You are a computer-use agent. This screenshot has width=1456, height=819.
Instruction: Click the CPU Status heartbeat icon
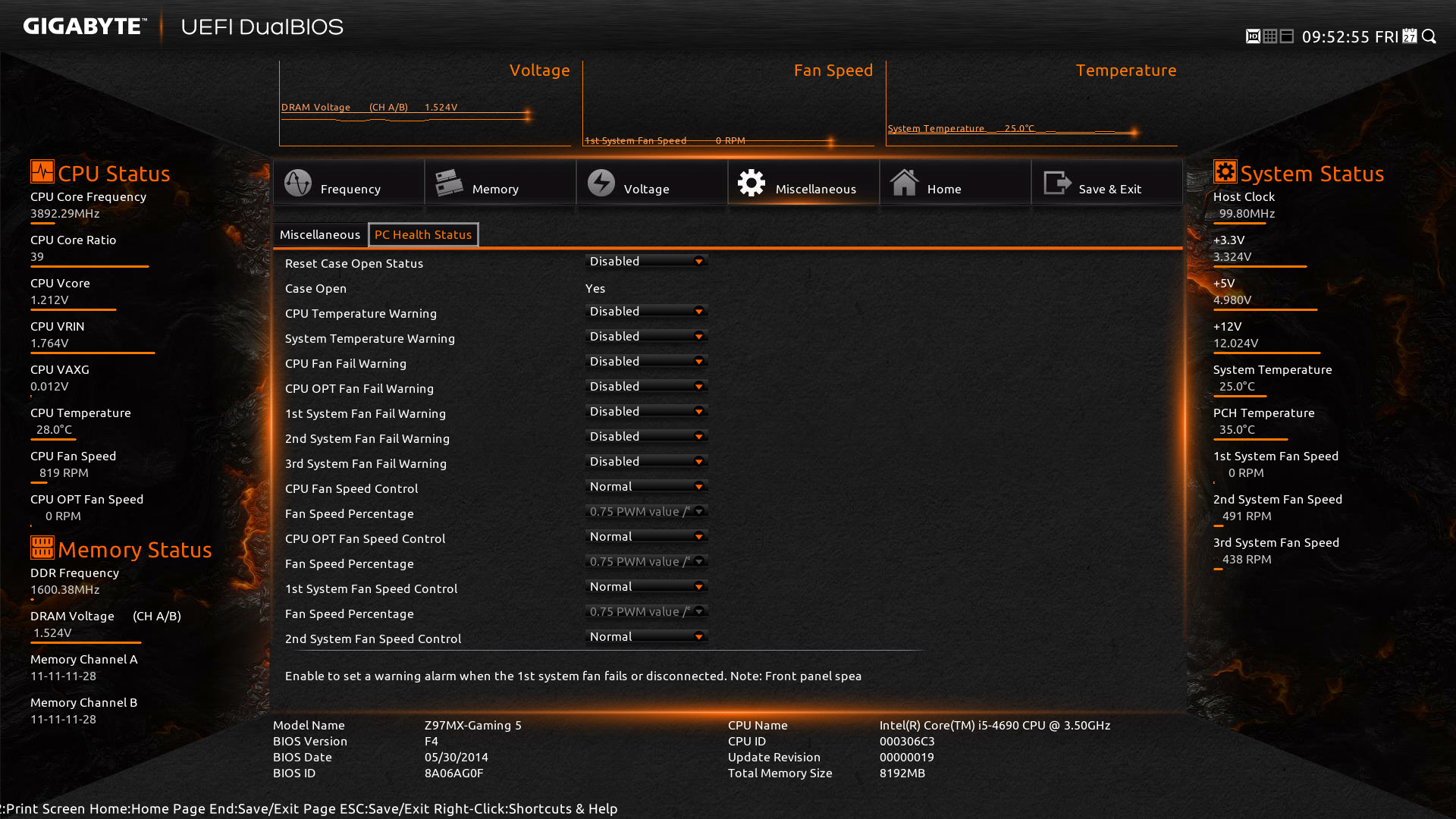42,171
